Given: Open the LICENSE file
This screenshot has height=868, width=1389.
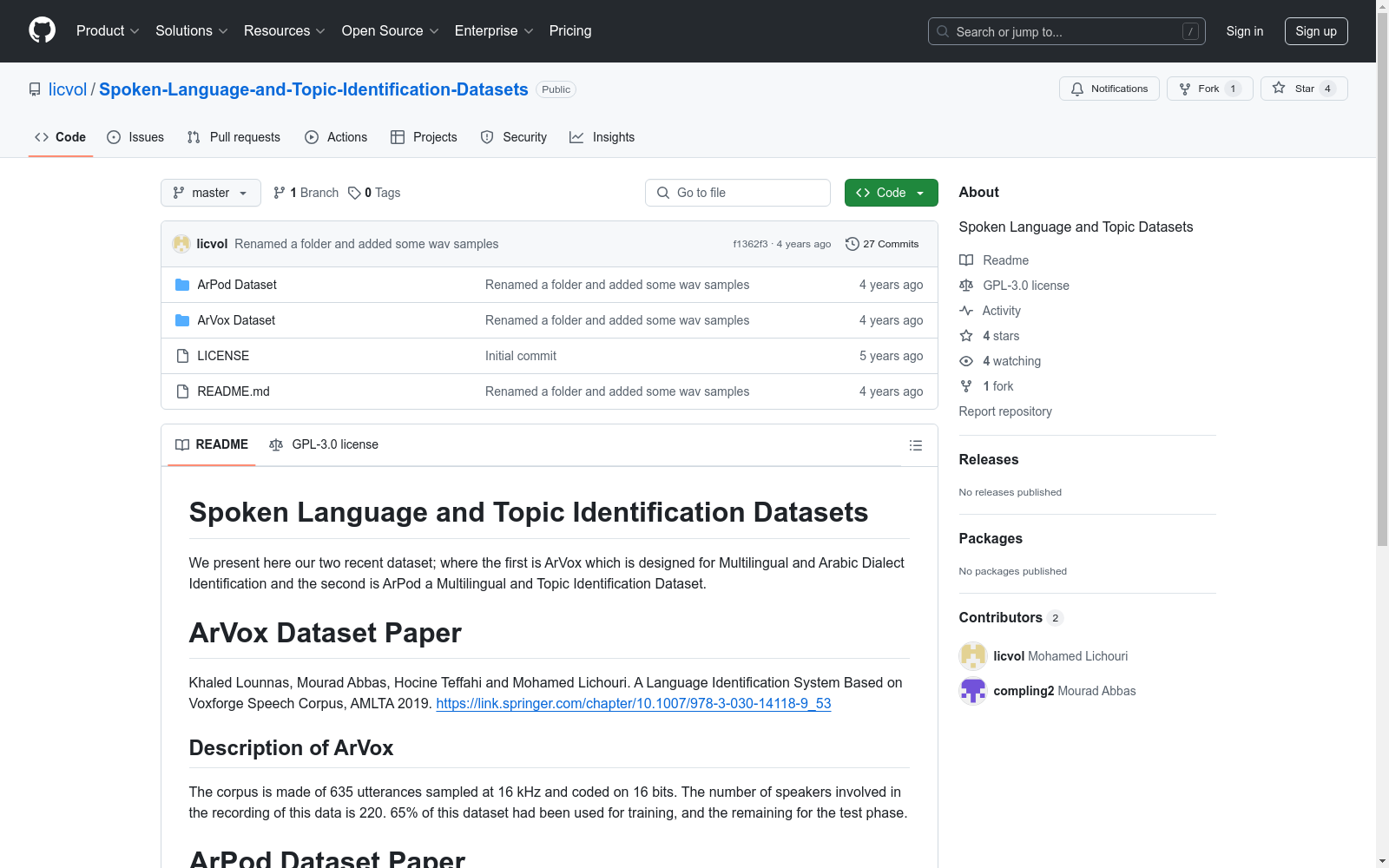Looking at the screenshot, I should pos(223,356).
